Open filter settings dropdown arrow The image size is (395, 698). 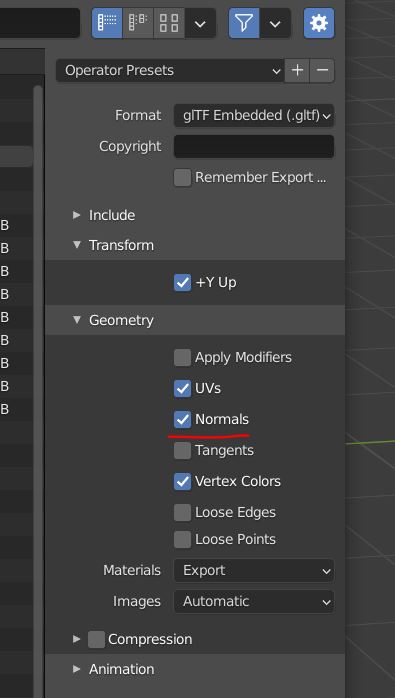tap(275, 23)
